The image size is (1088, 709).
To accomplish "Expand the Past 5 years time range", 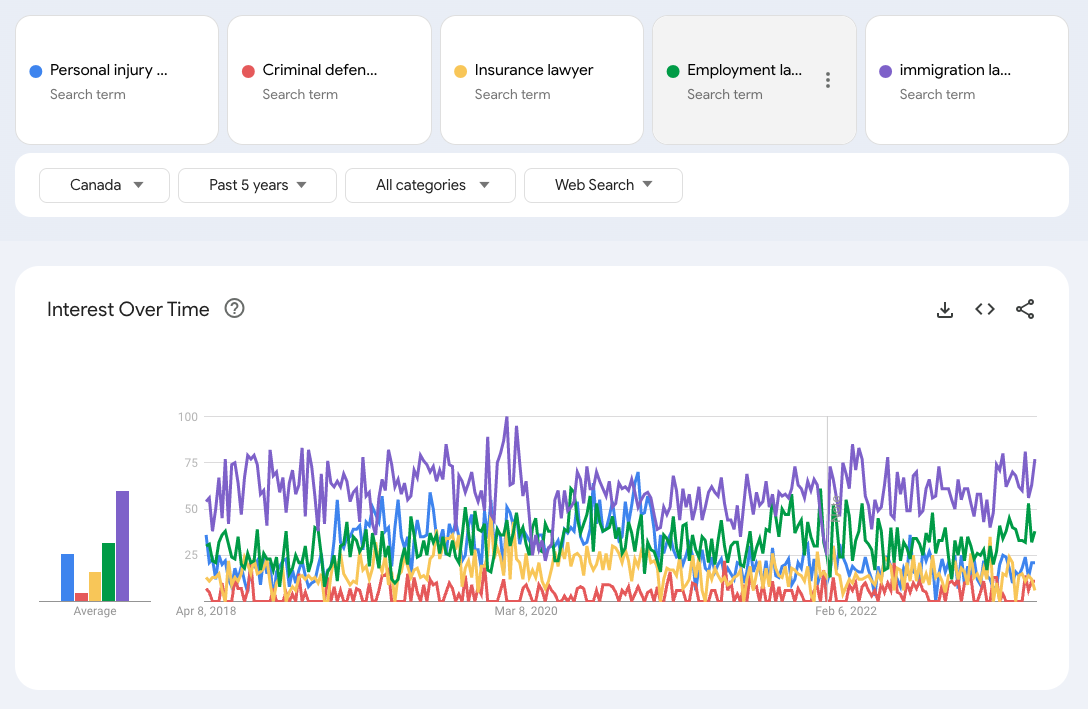I will [257, 185].
